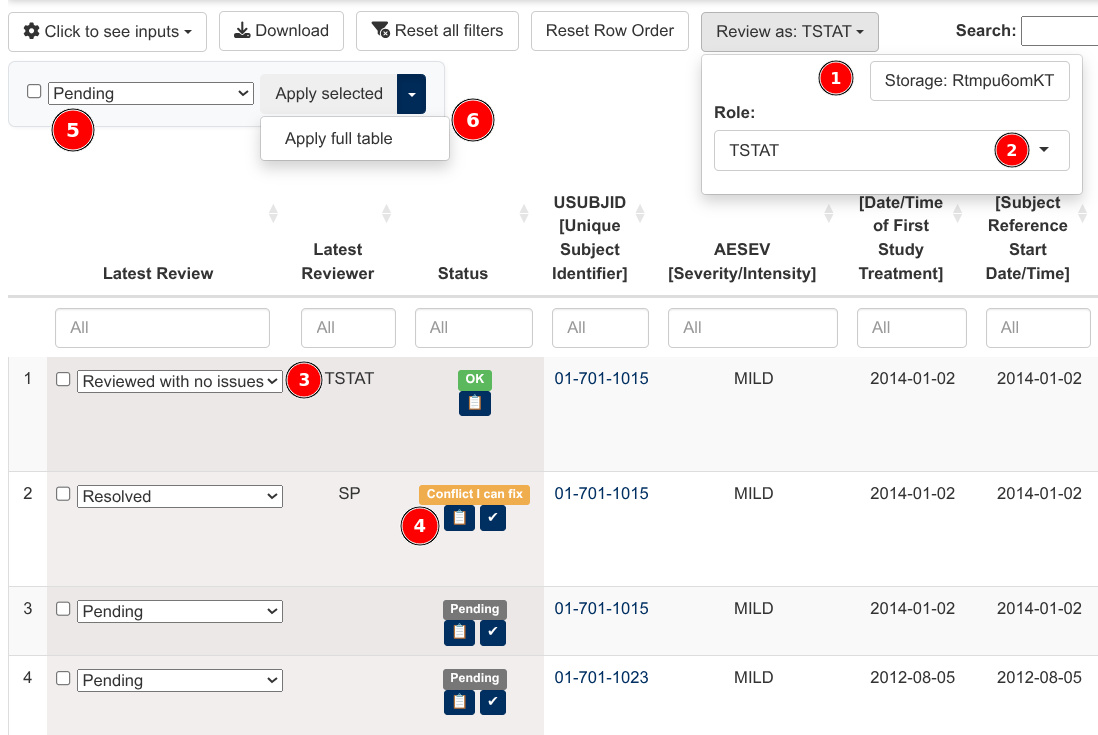Open the Review as: TSTAT menu
Viewport: 1098px width, 735px height.
(789, 32)
